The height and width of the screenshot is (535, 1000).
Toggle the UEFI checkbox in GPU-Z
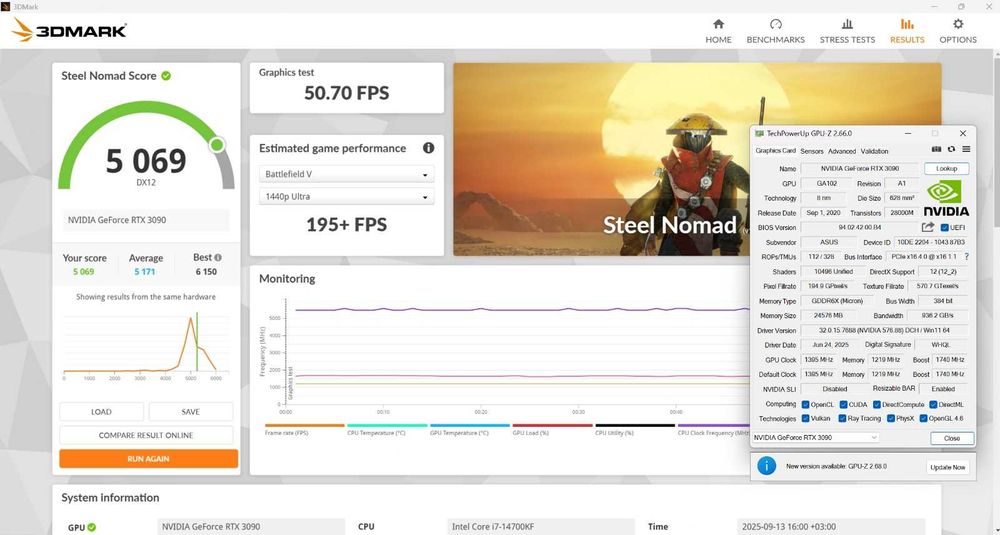click(945, 228)
